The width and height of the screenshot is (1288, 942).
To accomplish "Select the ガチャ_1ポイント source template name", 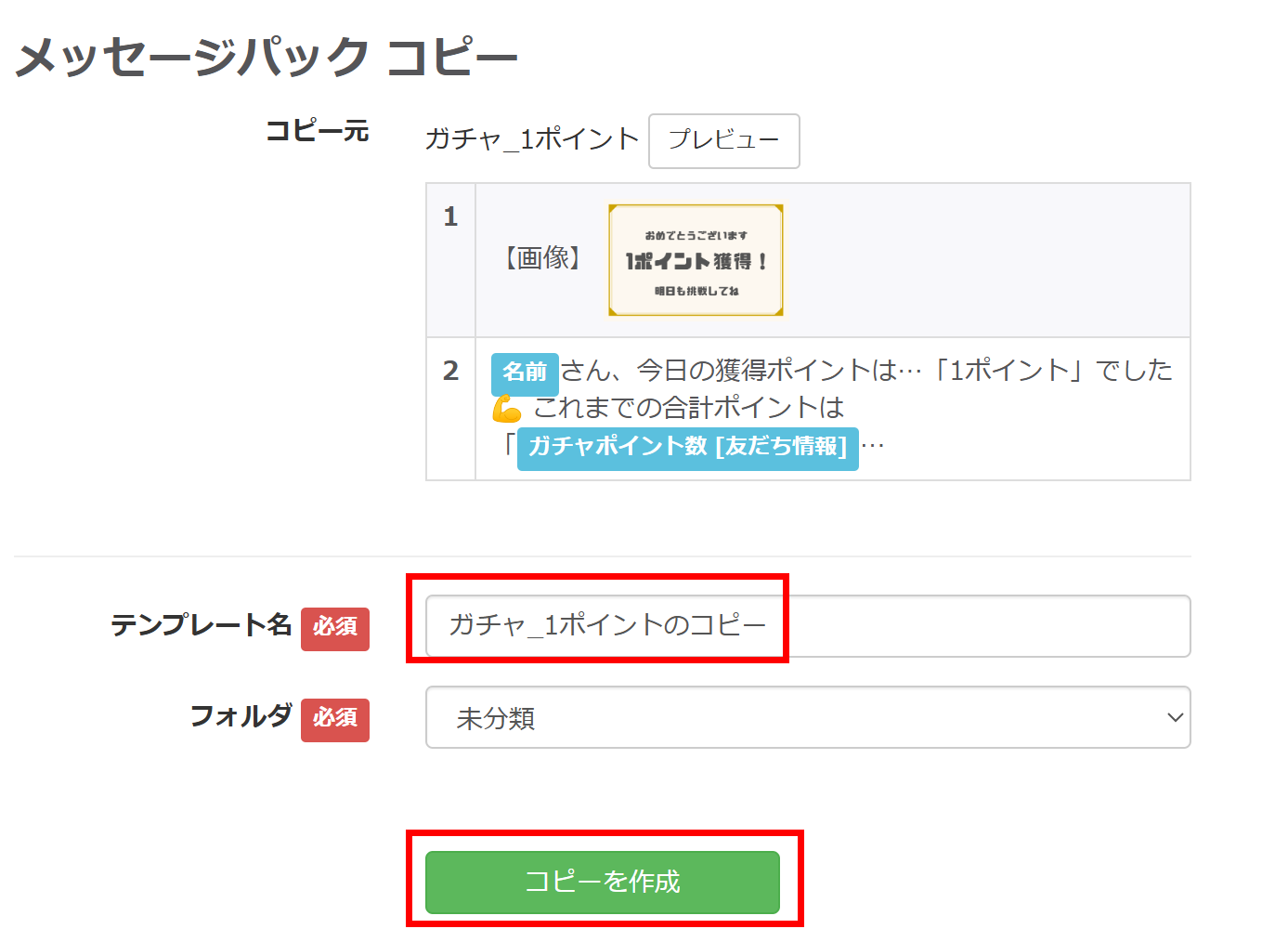I will [x=533, y=139].
